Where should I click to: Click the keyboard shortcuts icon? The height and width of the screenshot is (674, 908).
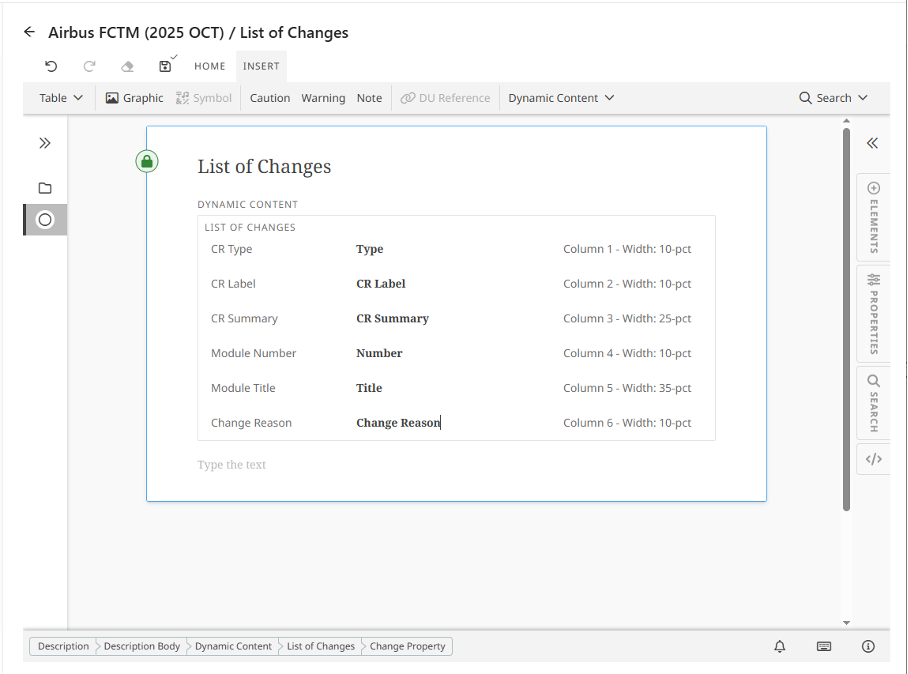(823, 646)
